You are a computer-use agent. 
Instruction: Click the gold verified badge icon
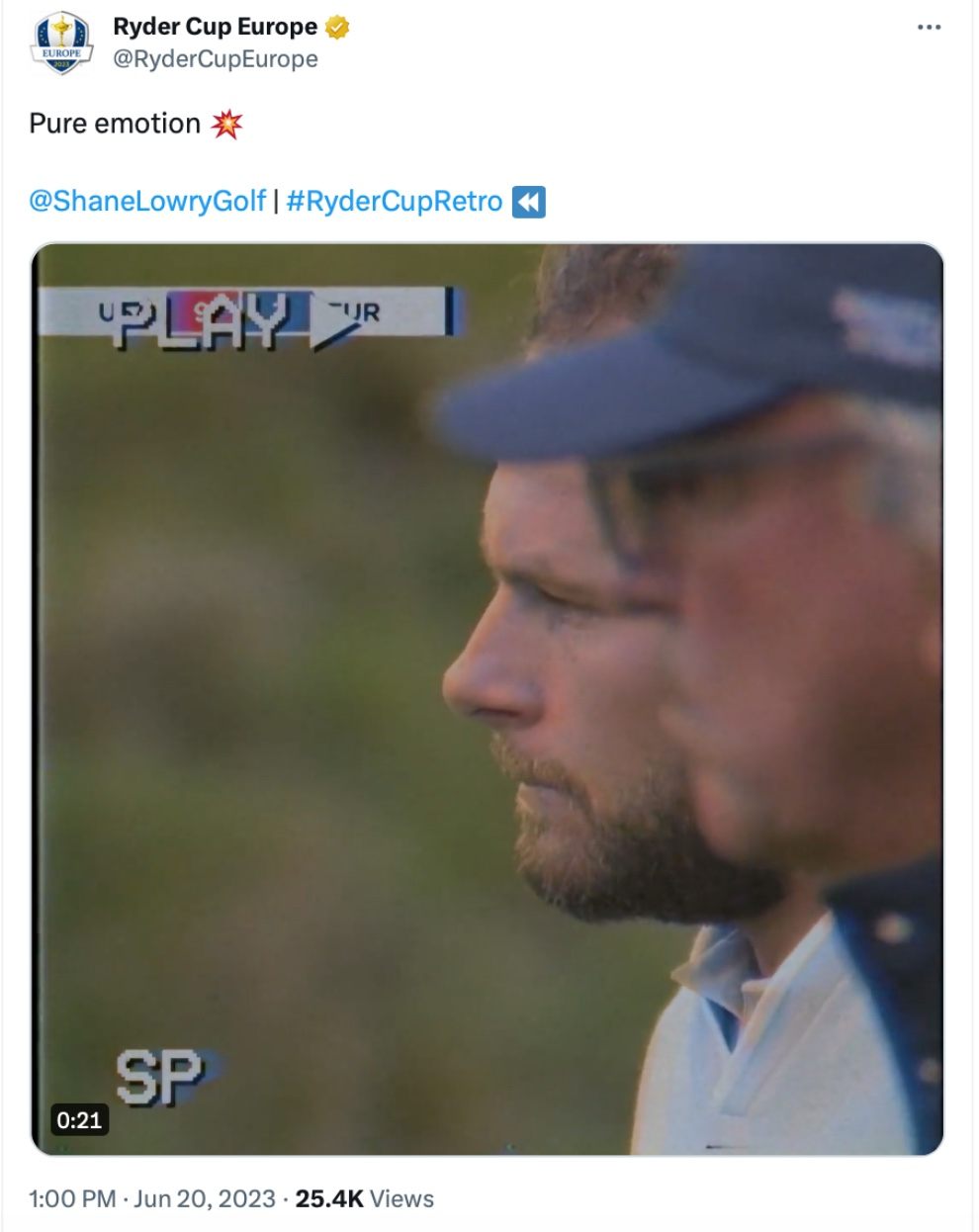click(336, 28)
